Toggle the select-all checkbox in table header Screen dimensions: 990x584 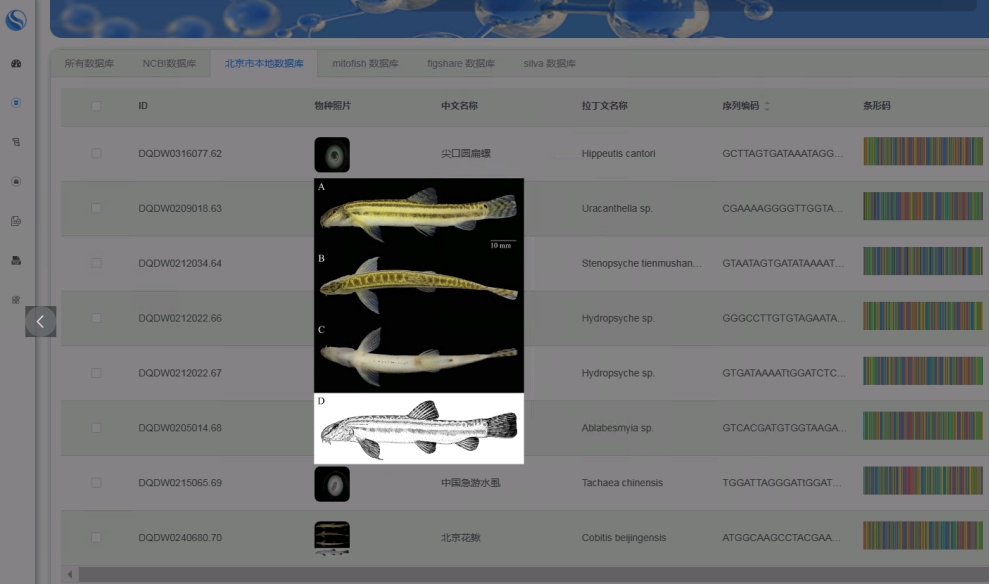tap(96, 106)
